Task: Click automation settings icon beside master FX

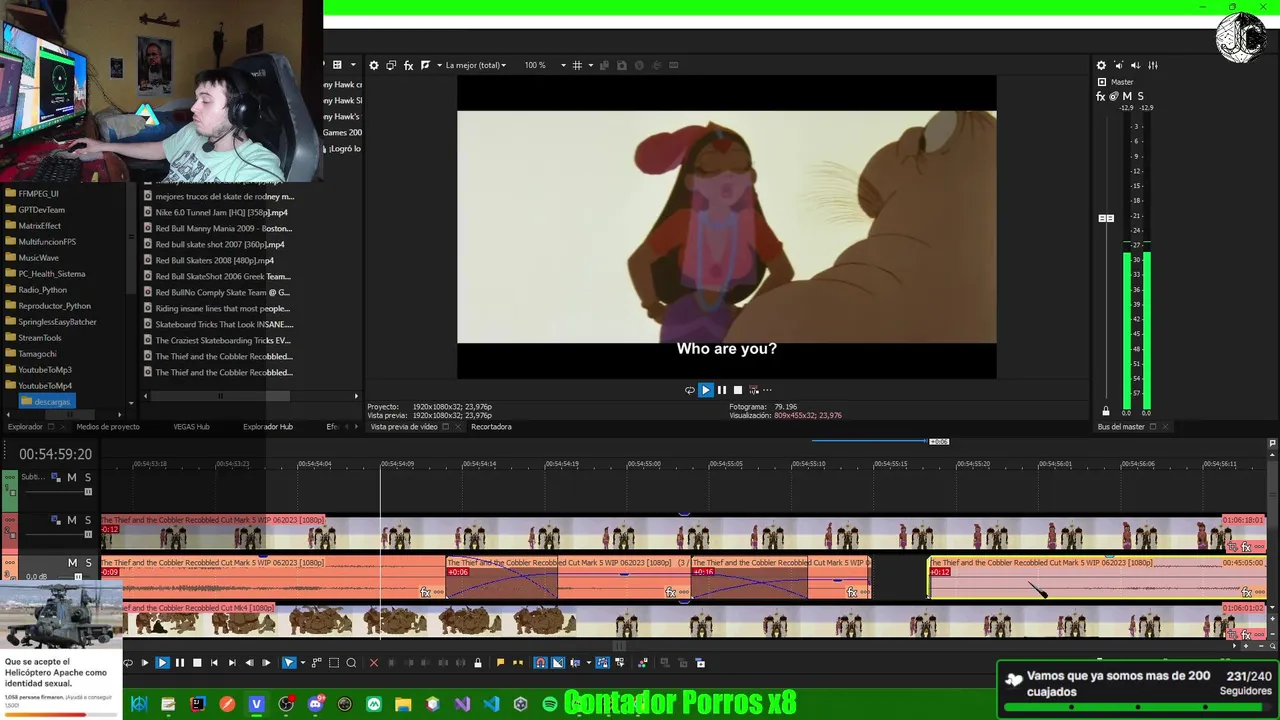Action: tap(1114, 97)
